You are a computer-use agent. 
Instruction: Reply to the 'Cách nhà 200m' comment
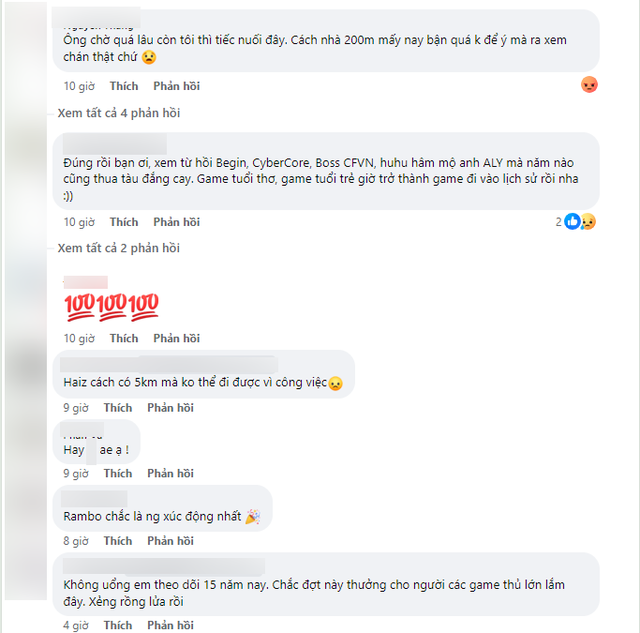[x=176, y=86]
